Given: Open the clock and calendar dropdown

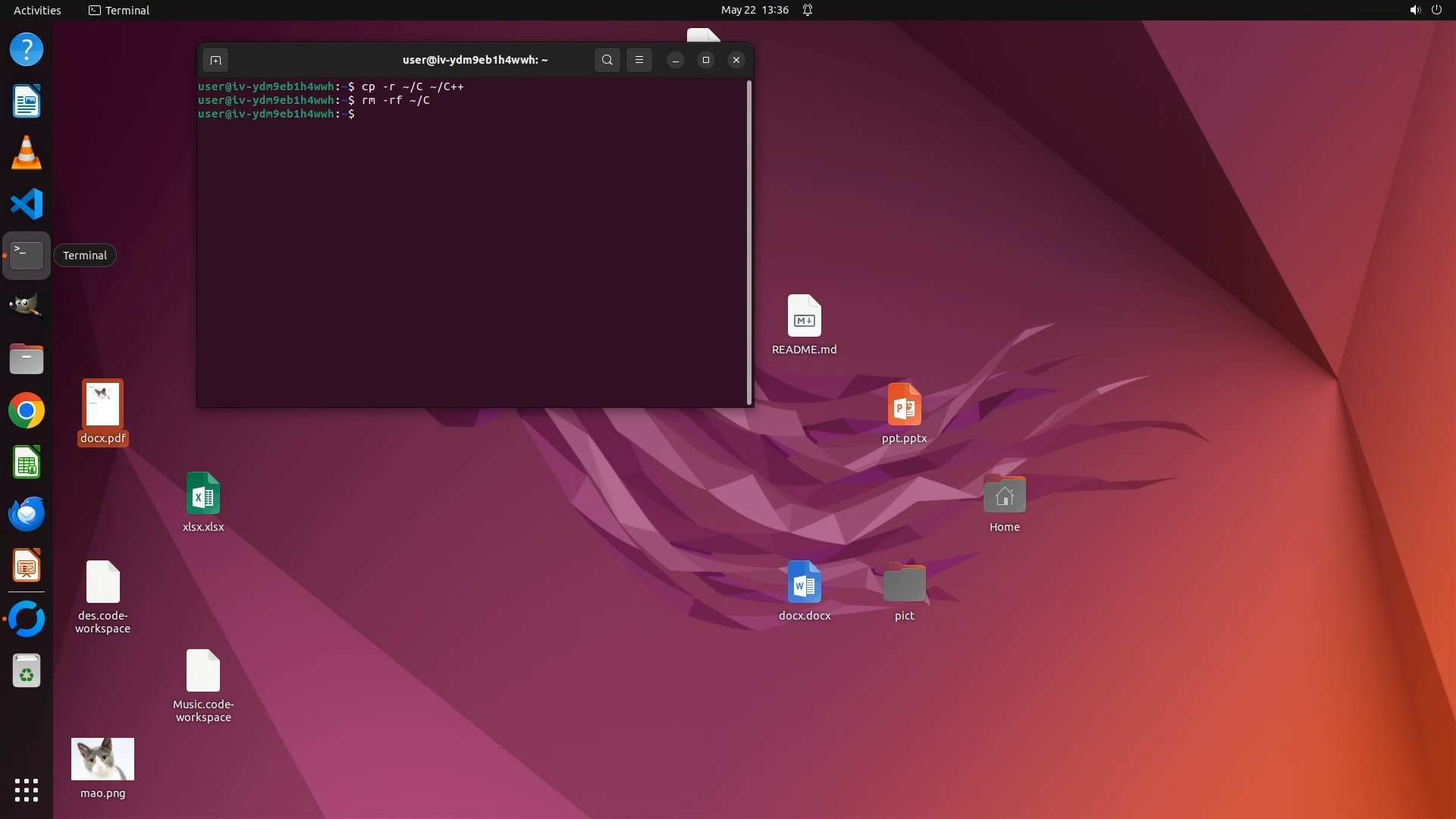Looking at the screenshot, I should (755, 10).
